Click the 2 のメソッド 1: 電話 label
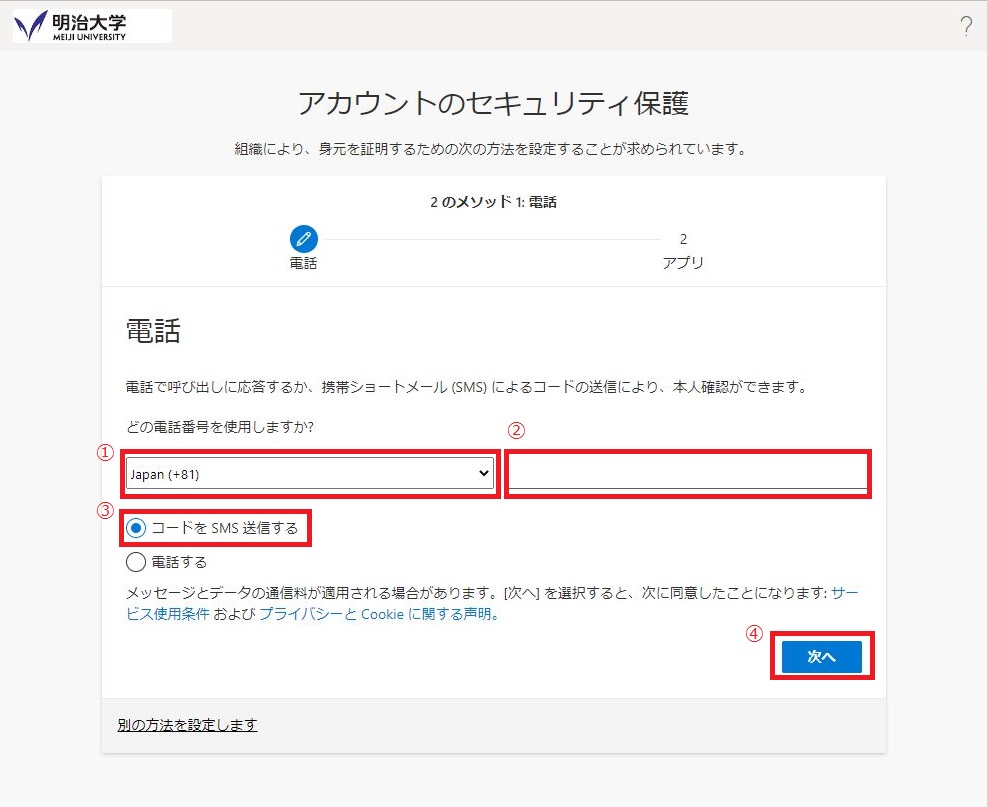 pyautogui.click(x=494, y=202)
